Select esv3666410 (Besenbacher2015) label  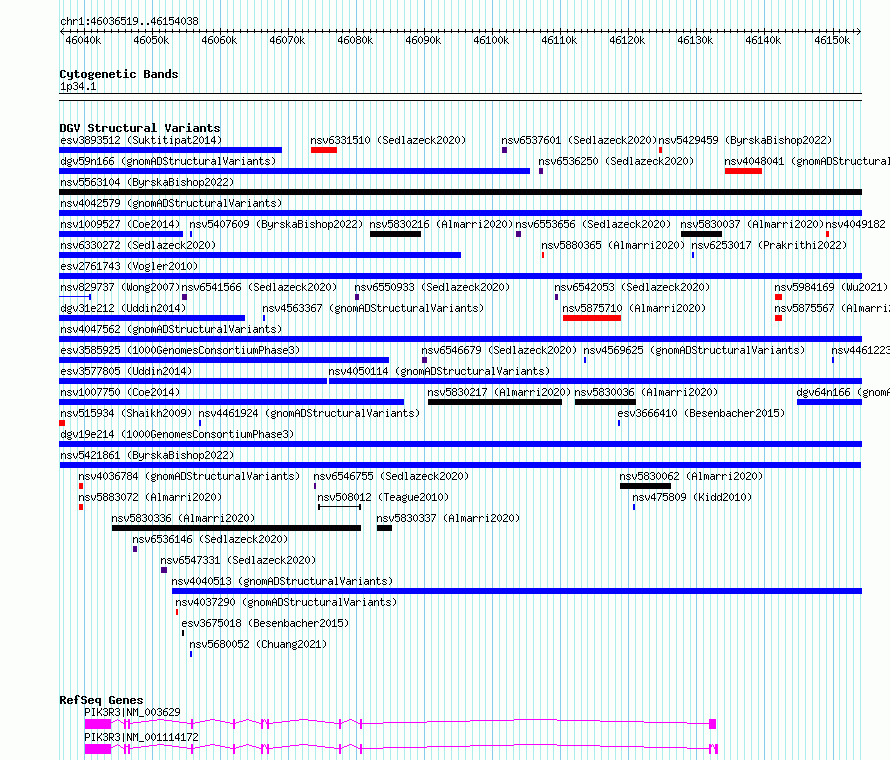[701, 413]
